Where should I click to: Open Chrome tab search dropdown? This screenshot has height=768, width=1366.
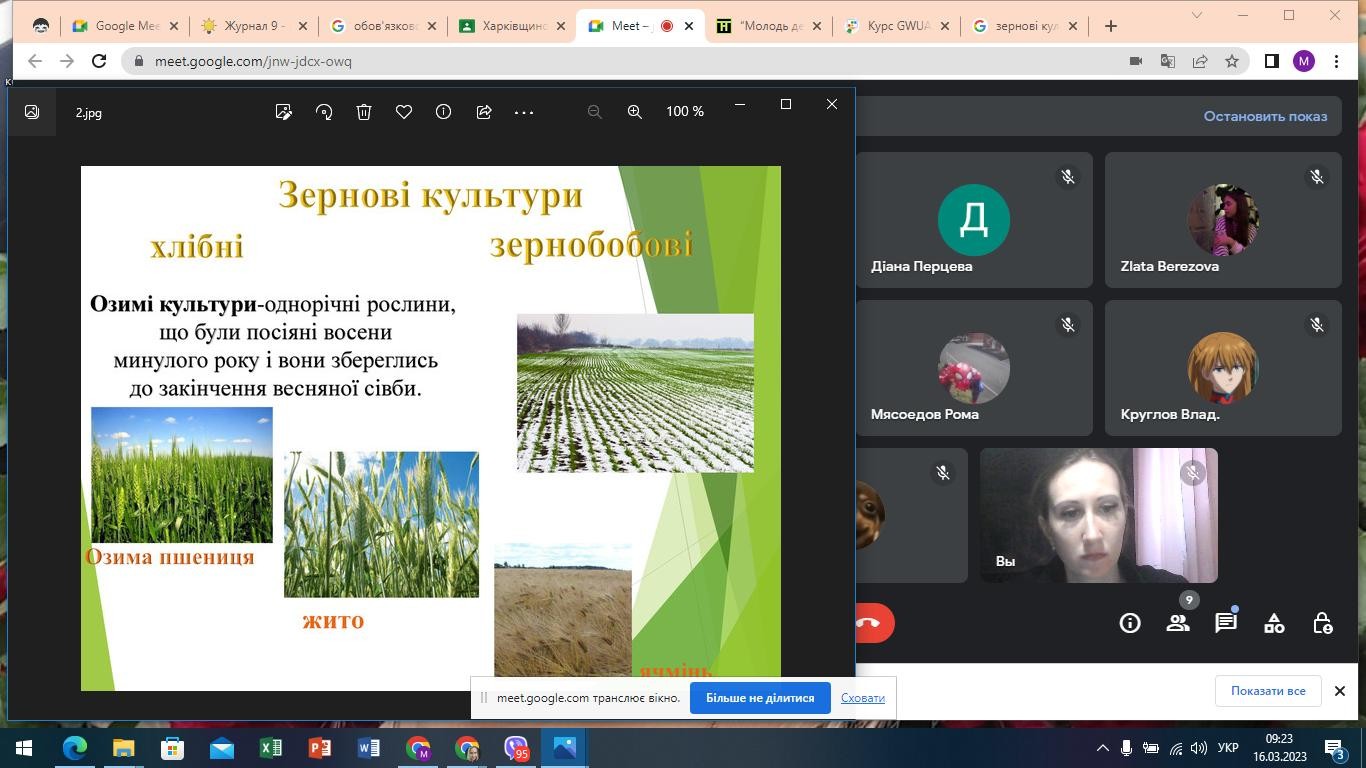click(1196, 15)
